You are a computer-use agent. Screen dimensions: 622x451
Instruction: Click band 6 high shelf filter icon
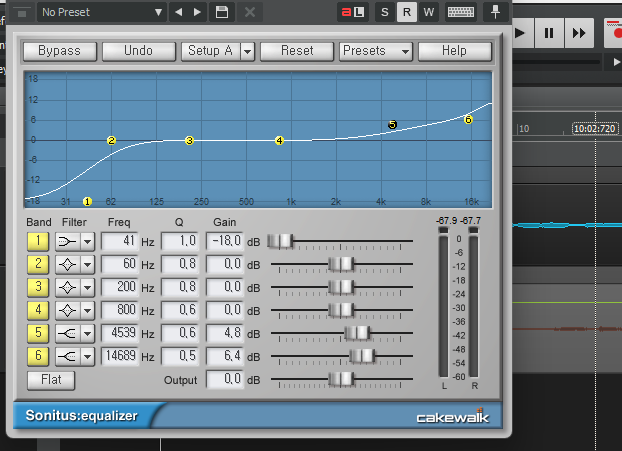(67, 356)
